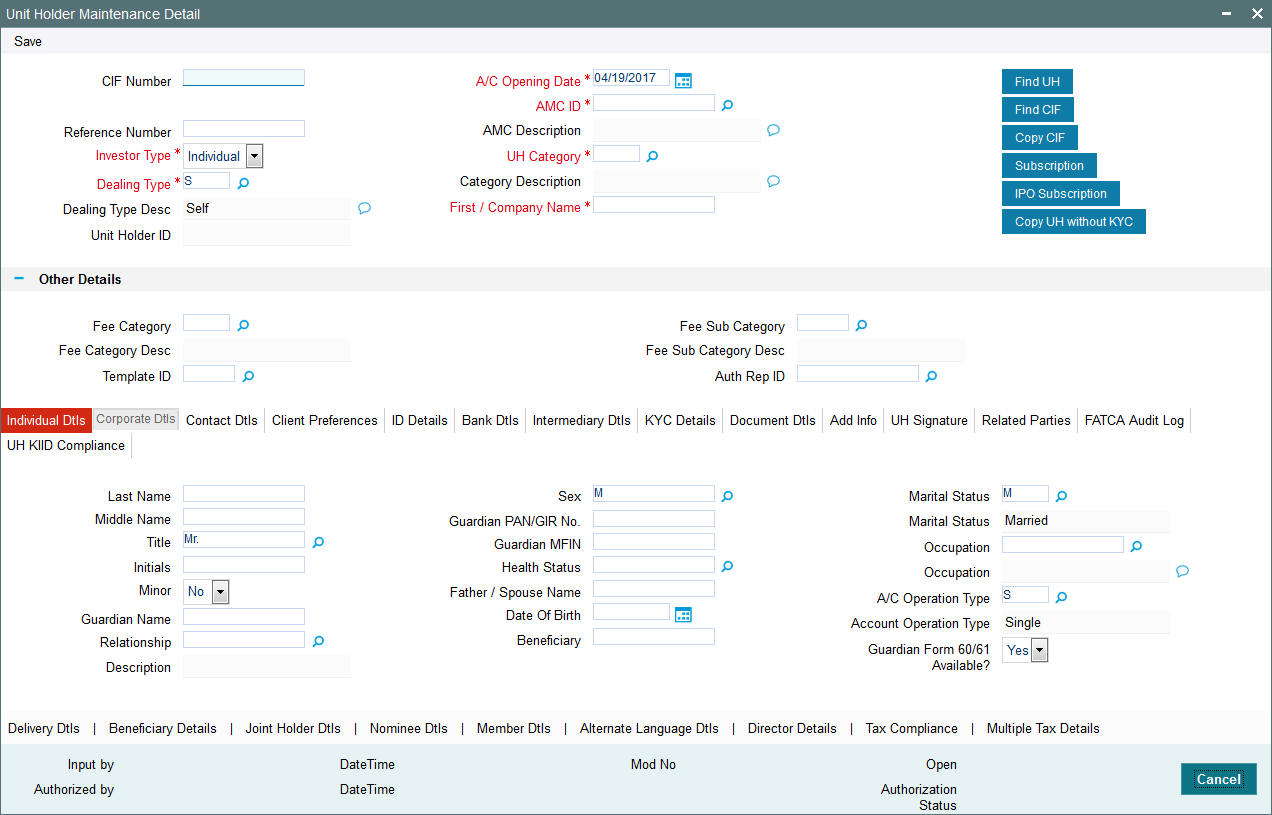Open the FATCA Audit Log tab
Screen dimensions: 1272x815
tap(1135, 420)
